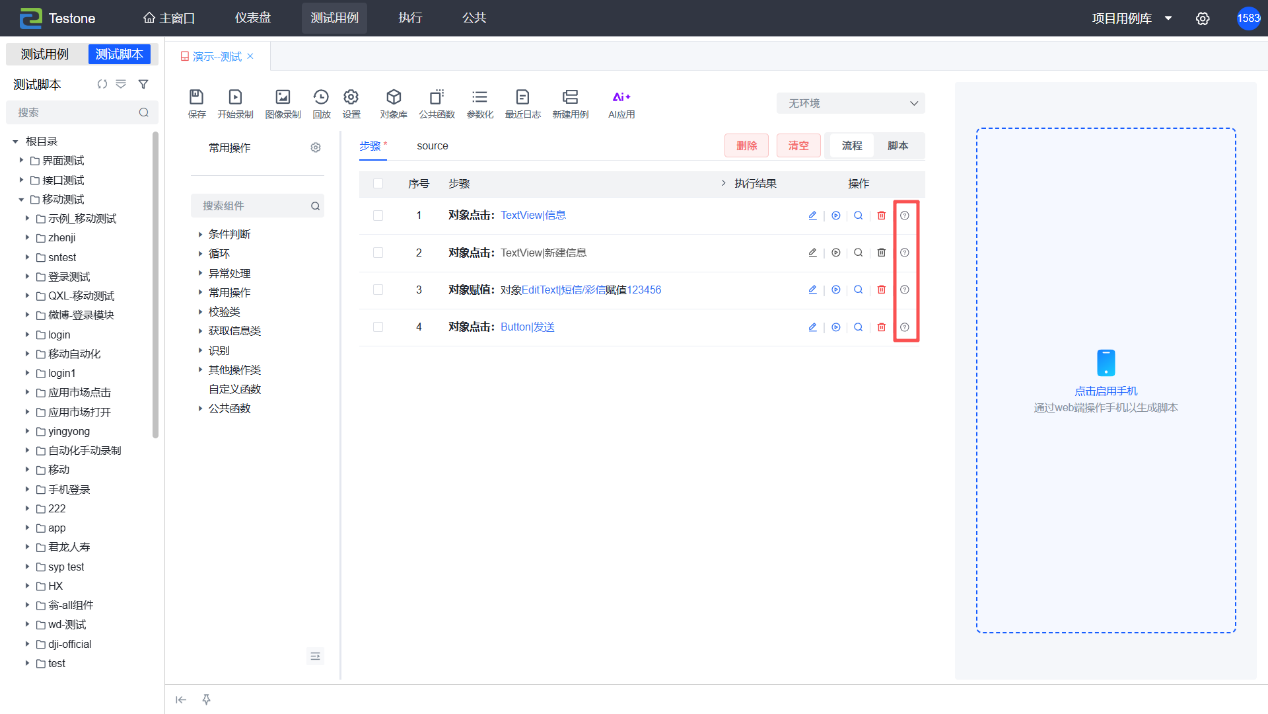The width and height of the screenshot is (1268, 714).
Task: Click the 回放 playback icon
Action: click(321, 102)
